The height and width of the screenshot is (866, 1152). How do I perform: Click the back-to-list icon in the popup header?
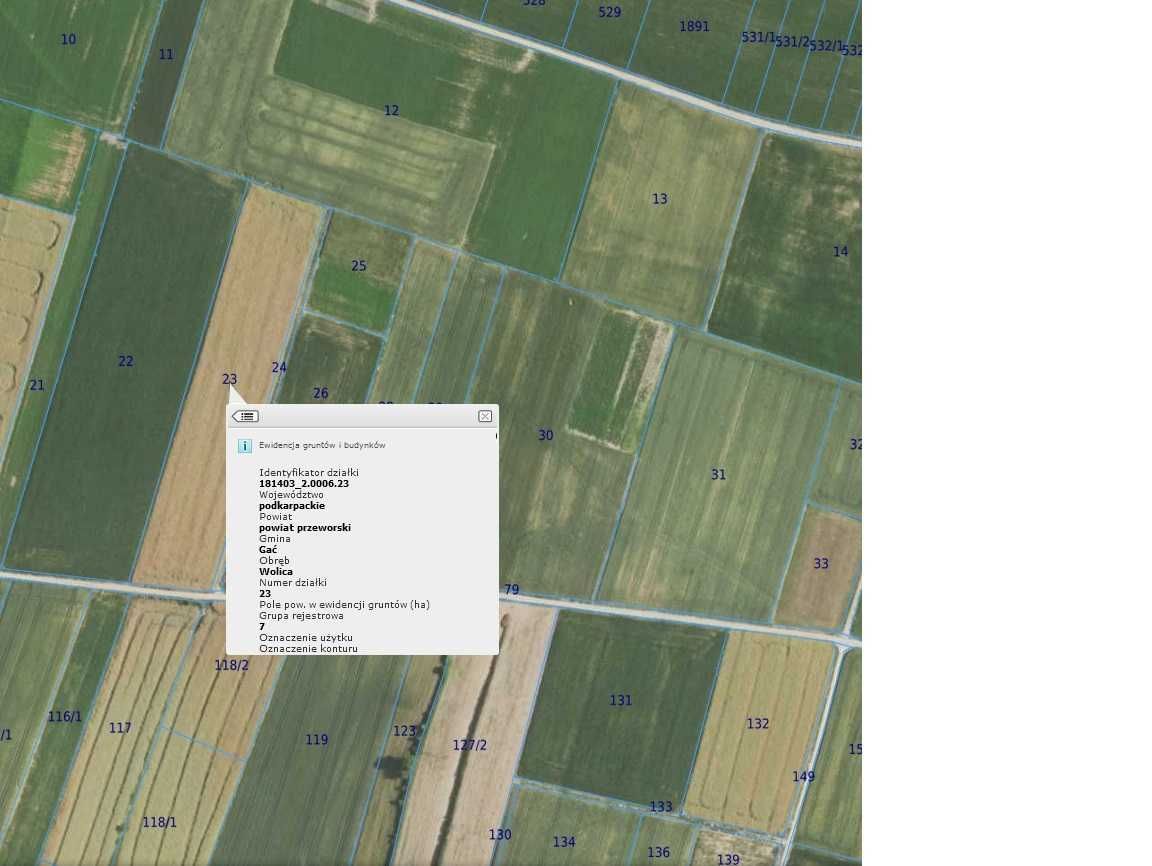click(245, 416)
